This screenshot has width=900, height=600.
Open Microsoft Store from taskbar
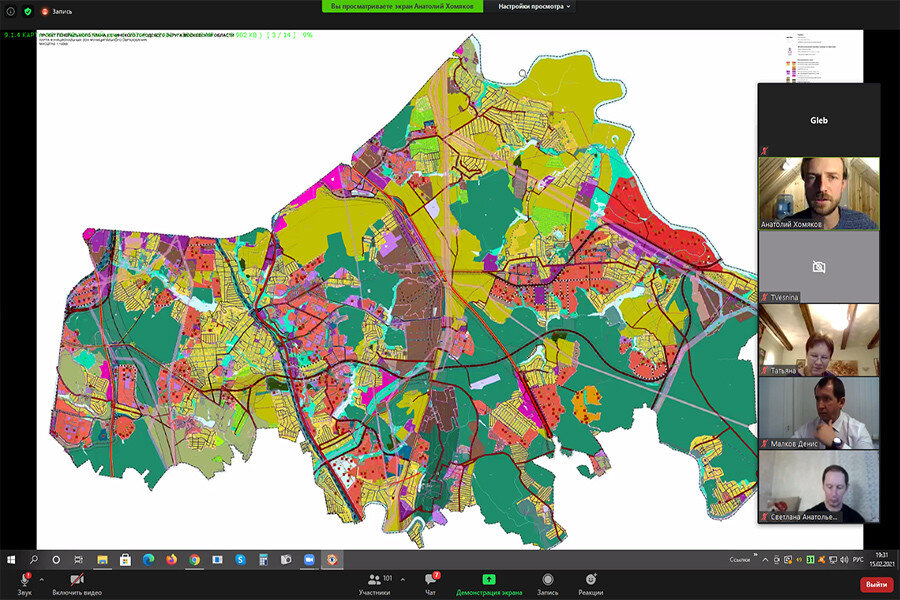125,559
